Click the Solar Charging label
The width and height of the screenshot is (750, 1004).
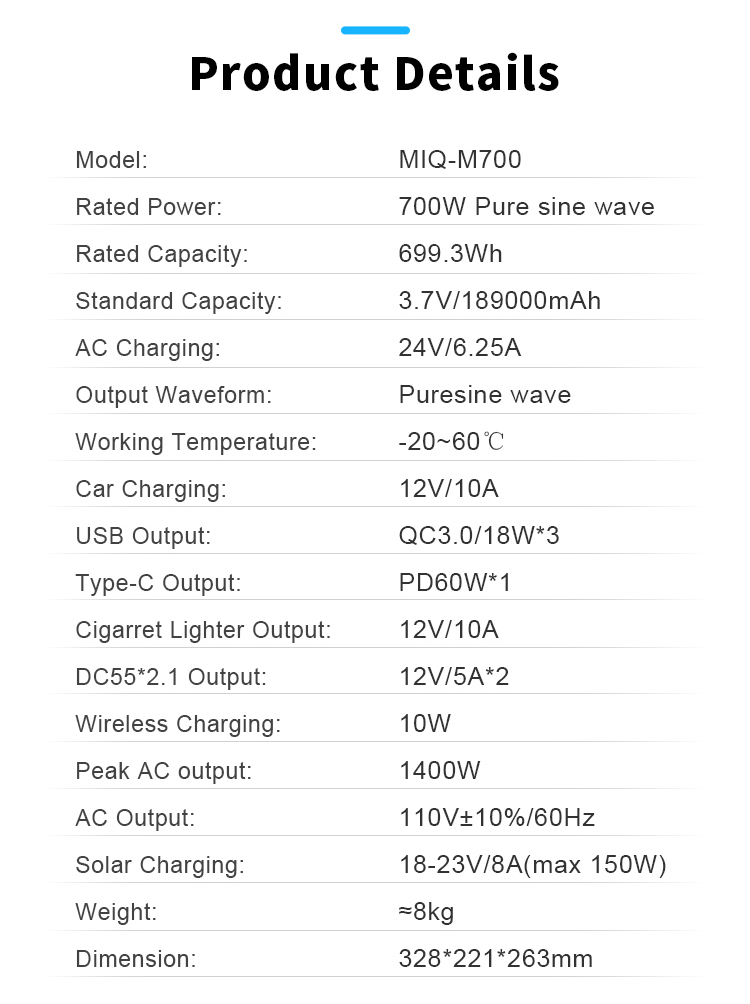[159, 865]
